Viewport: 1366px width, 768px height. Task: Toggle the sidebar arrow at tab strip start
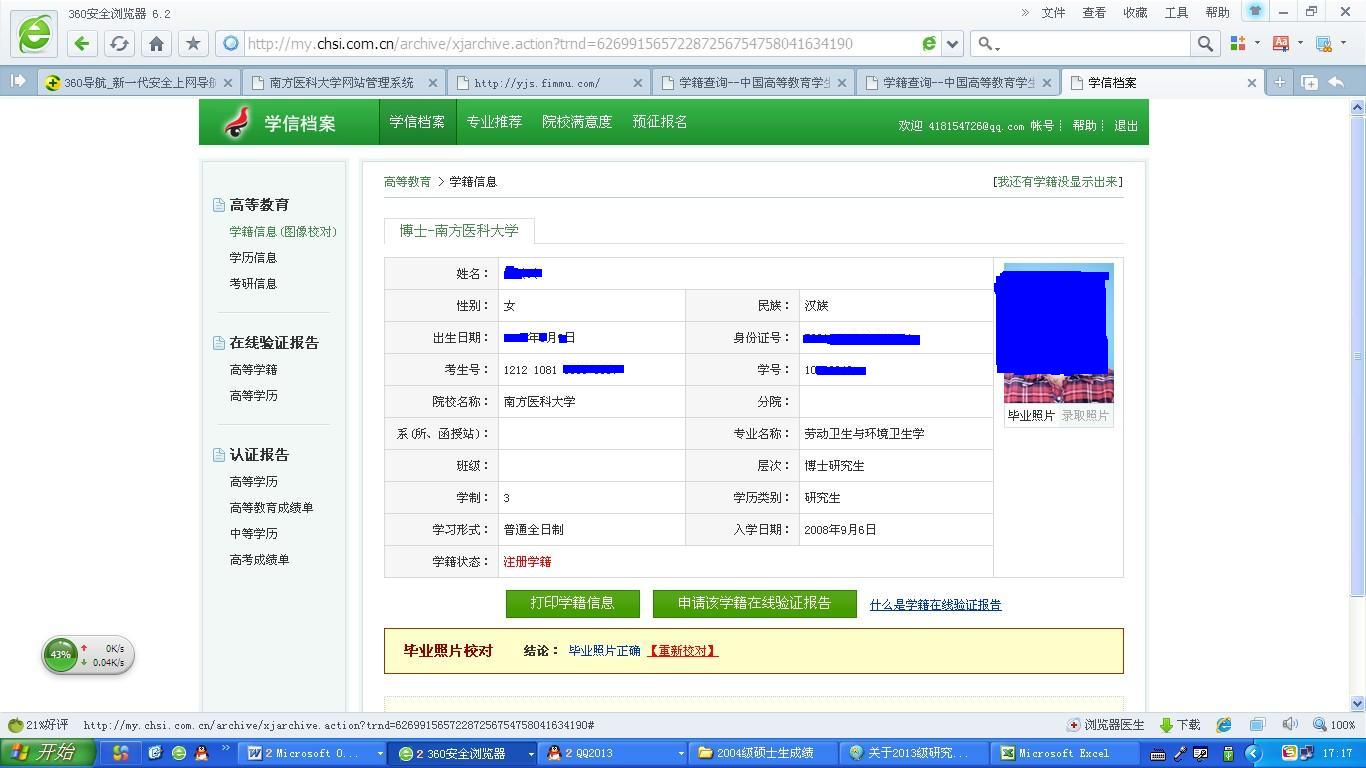(x=18, y=82)
